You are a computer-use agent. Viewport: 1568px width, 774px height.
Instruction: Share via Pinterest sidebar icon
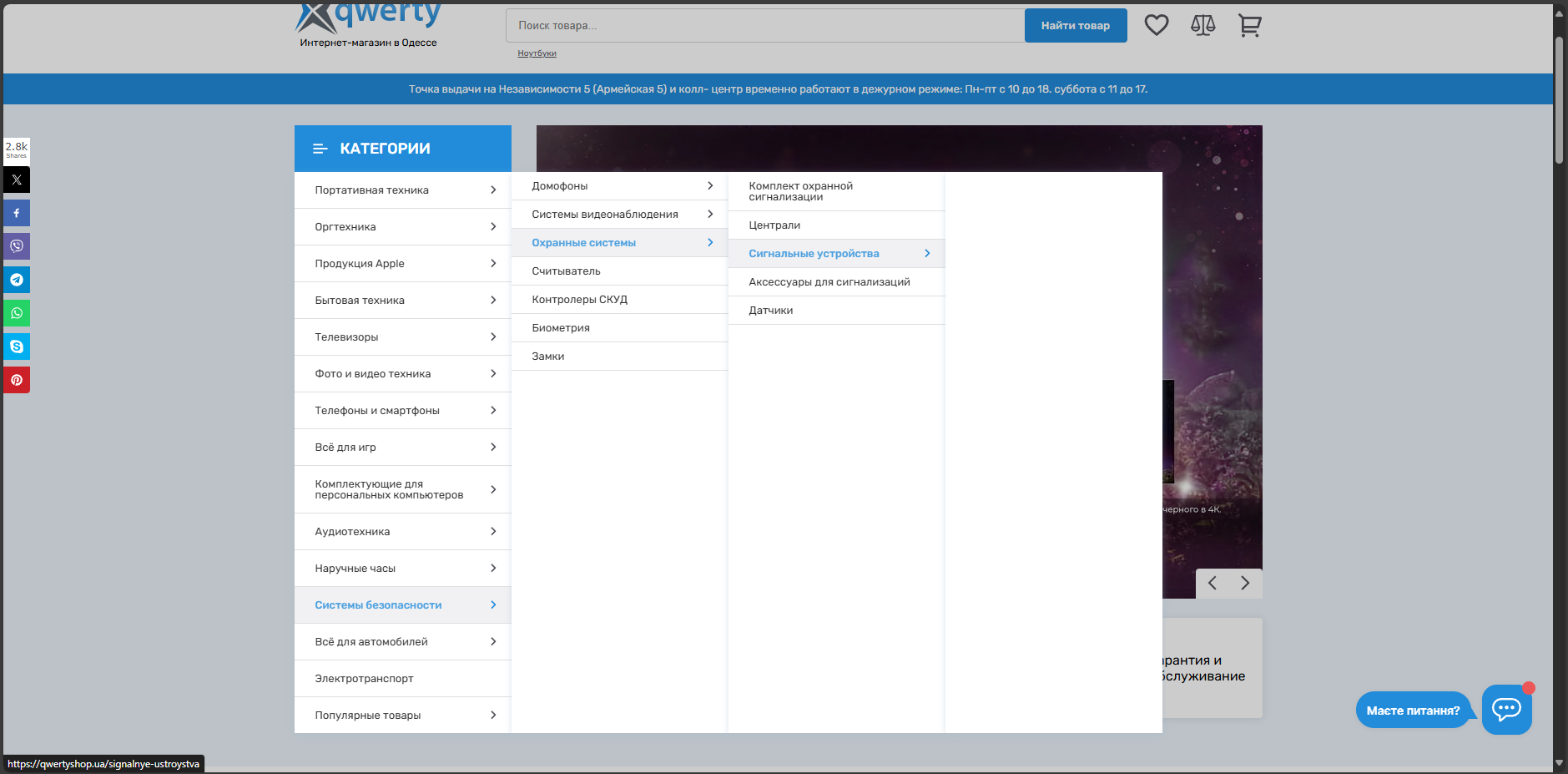tap(17, 380)
